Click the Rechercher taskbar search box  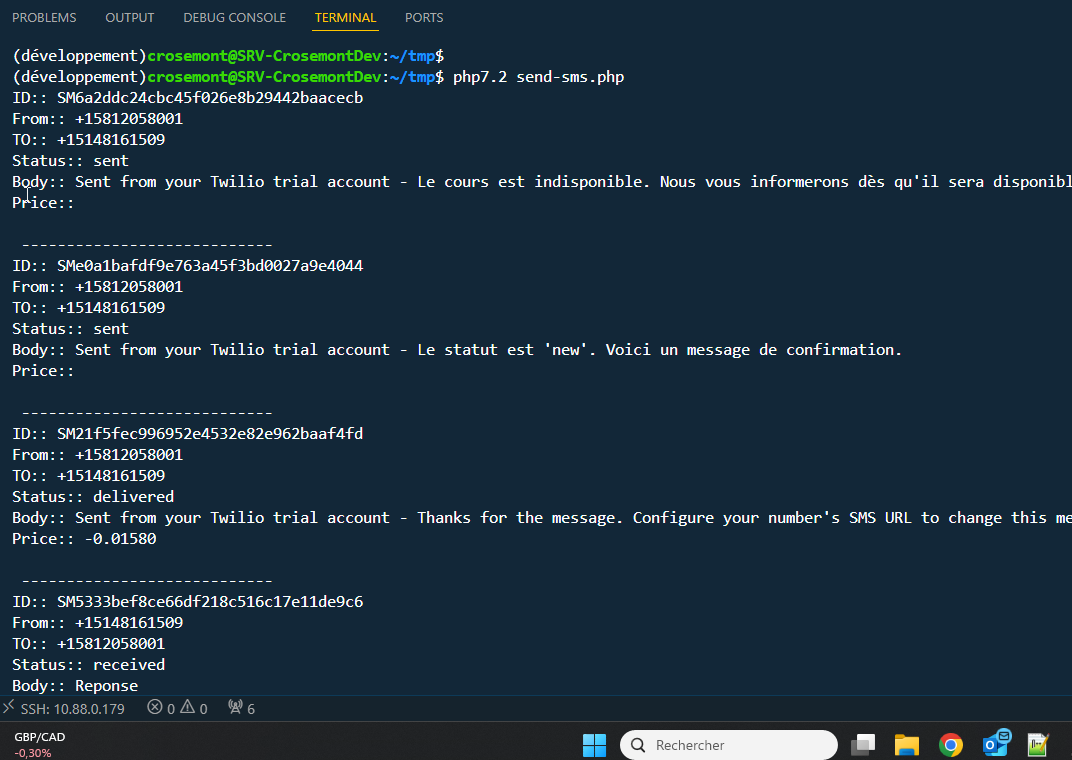[x=728, y=745]
